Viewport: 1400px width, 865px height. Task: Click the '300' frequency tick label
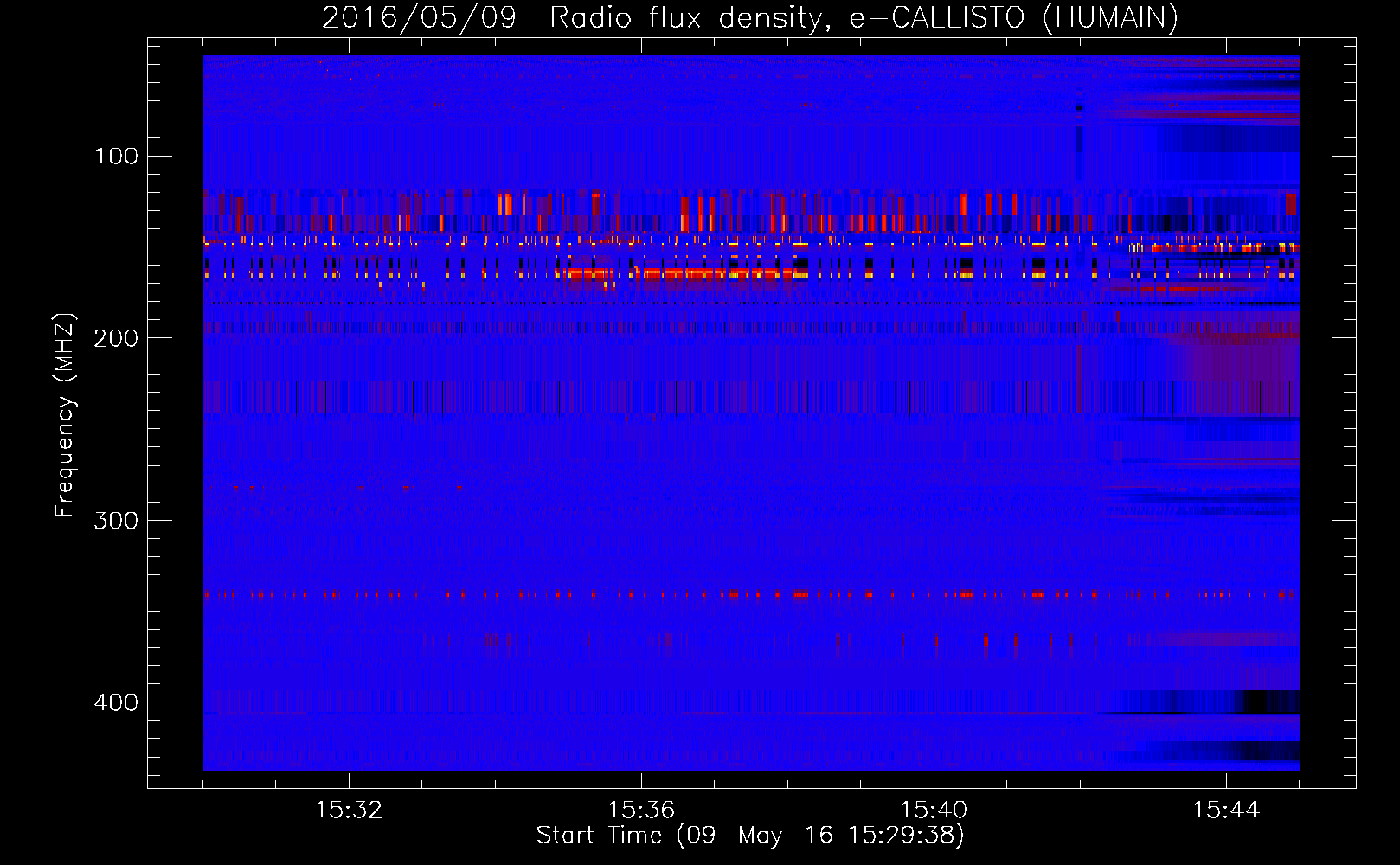pyautogui.click(x=116, y=521)
